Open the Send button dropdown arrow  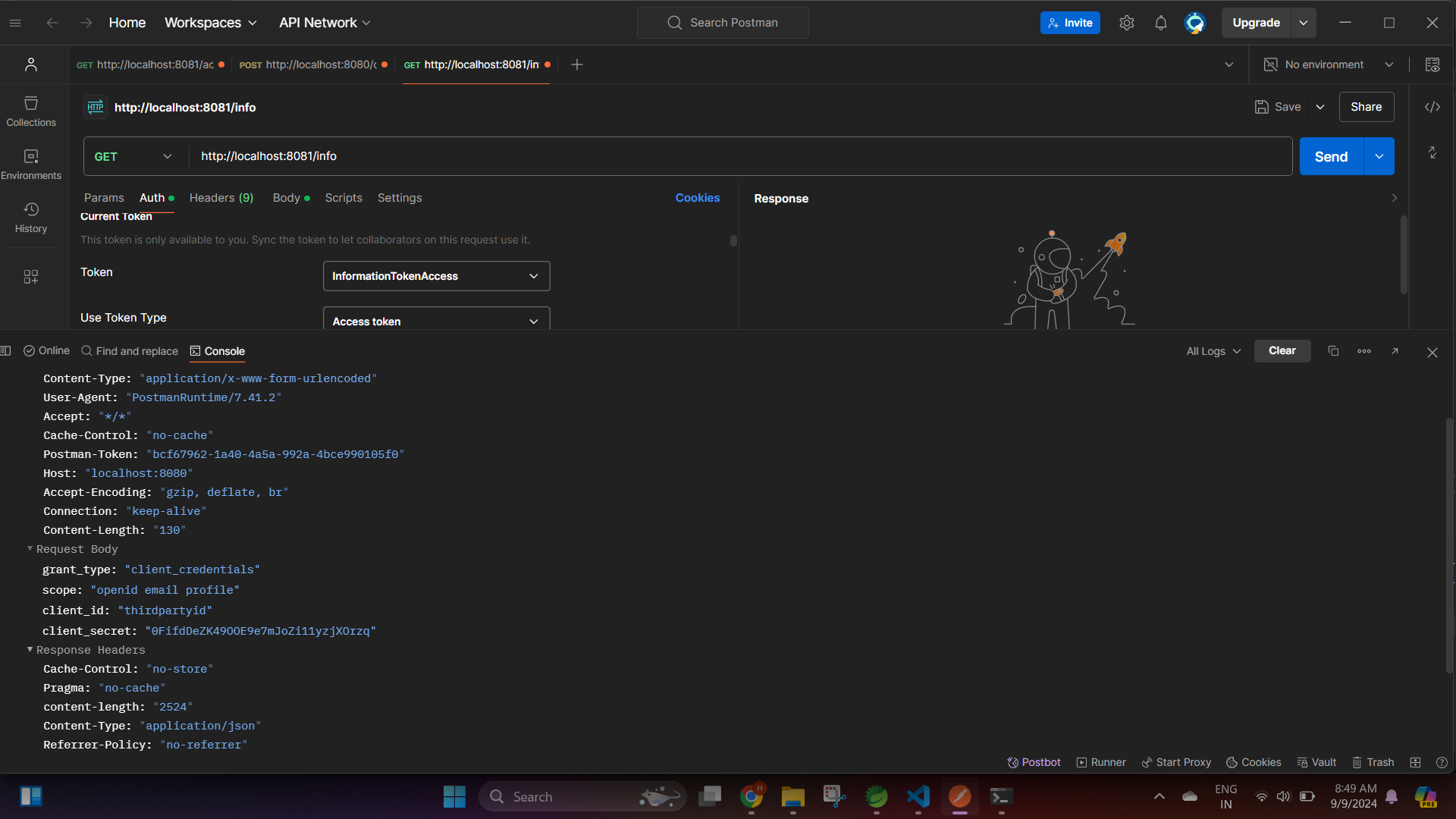pyautogui.click(x=1379, y=156)
